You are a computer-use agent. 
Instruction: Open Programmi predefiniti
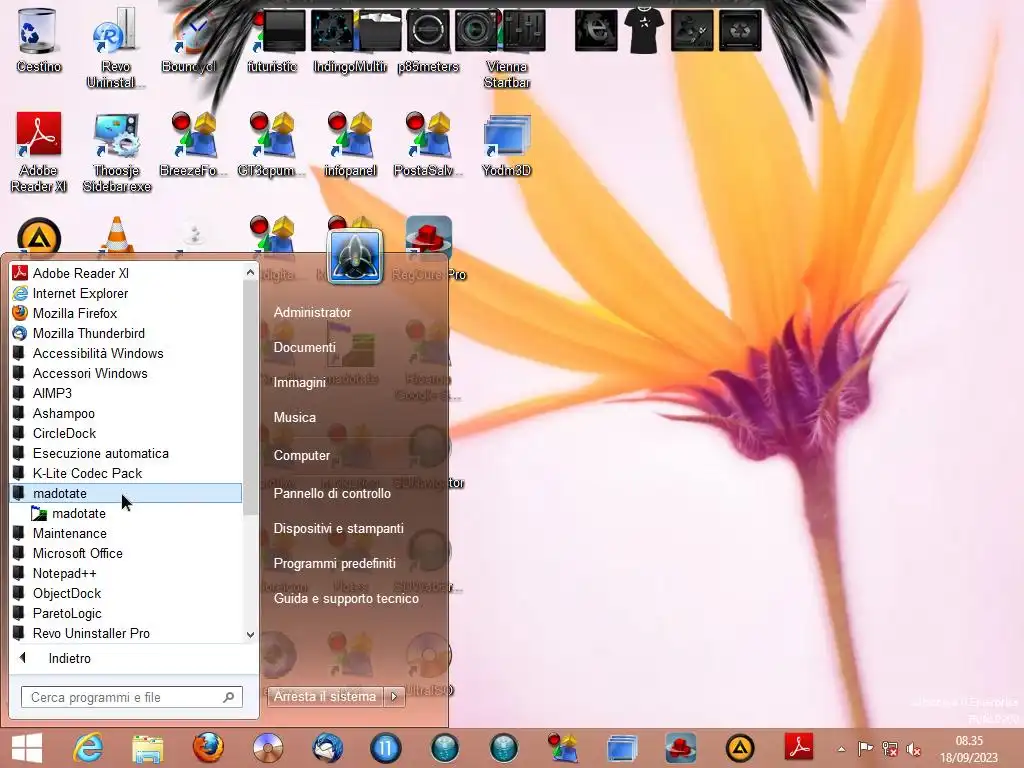pos(334,564)
